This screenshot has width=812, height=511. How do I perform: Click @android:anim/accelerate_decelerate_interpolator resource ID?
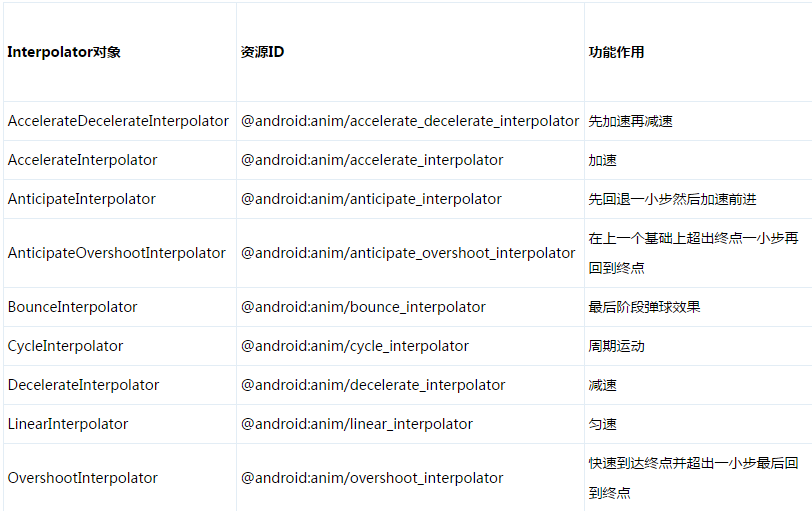(x=410, y=121)
